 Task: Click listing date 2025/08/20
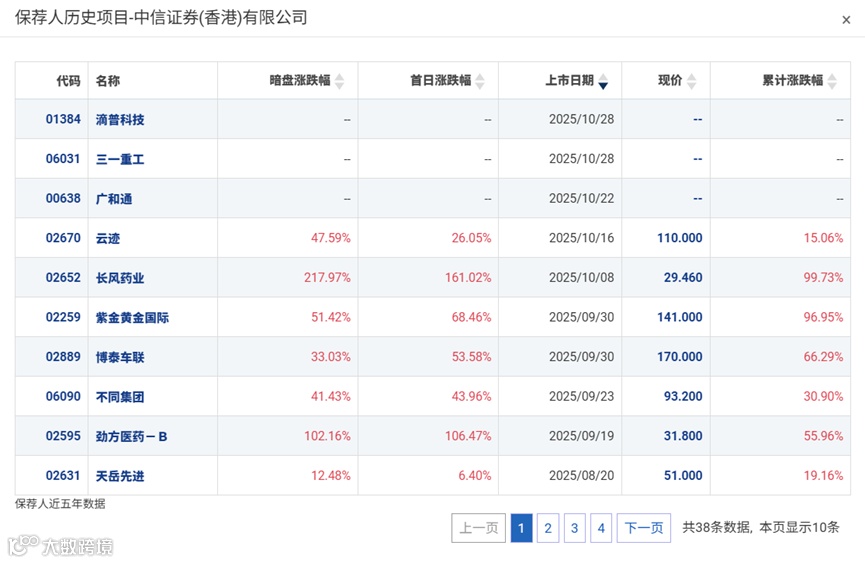(x=581, y=476)
